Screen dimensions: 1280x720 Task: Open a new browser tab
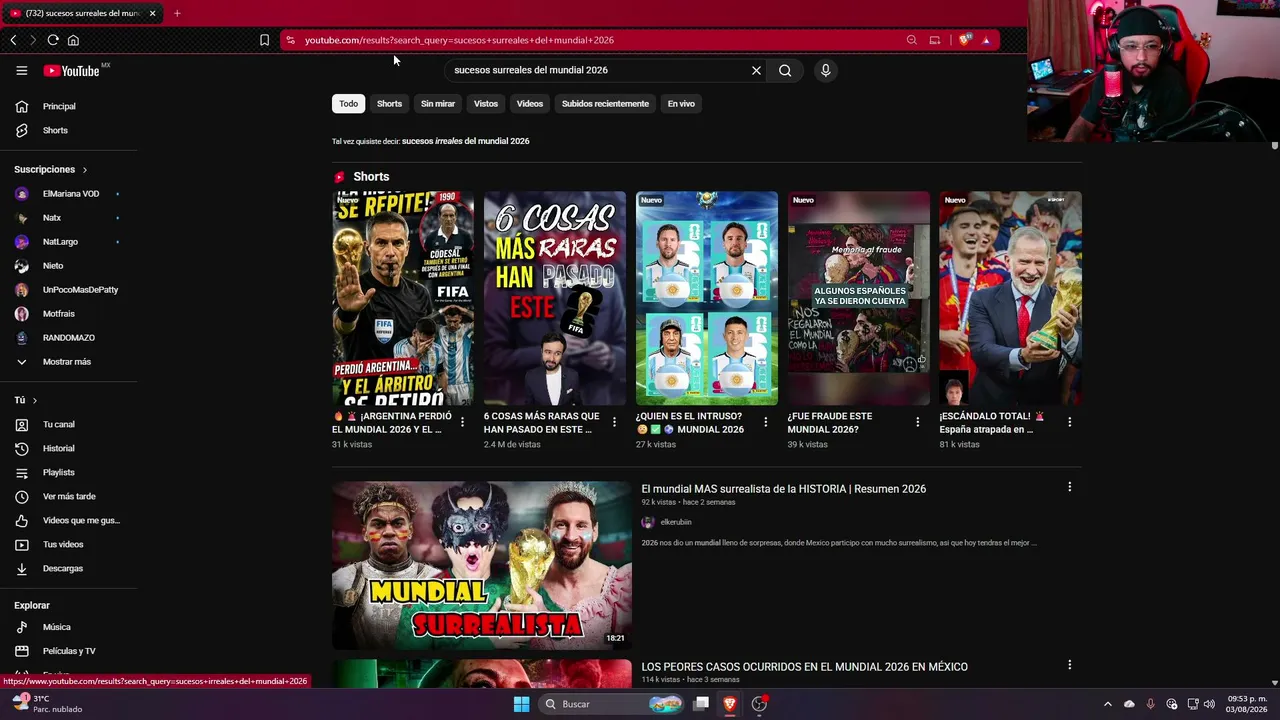point(177,13)
